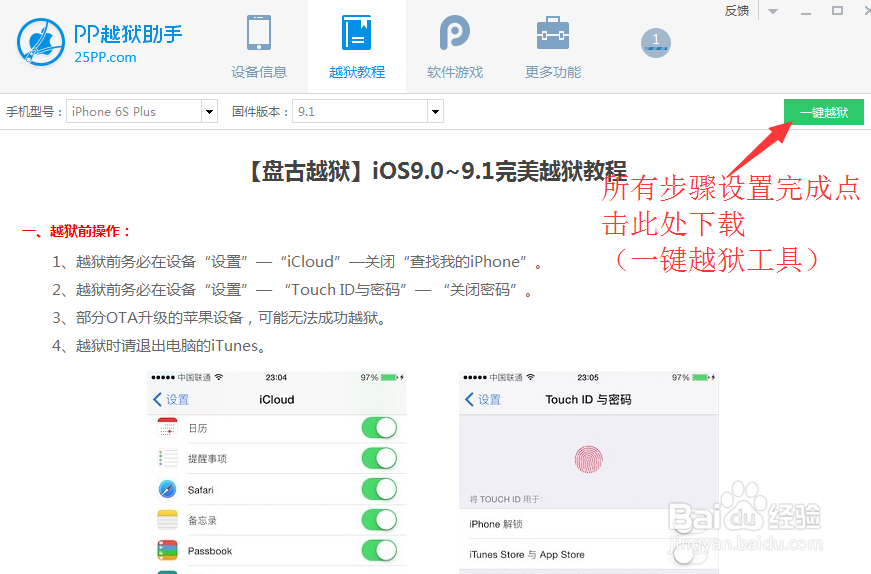
Task: Click the 将 TOUCH ID 用于 label
Action: coord(505,499)
